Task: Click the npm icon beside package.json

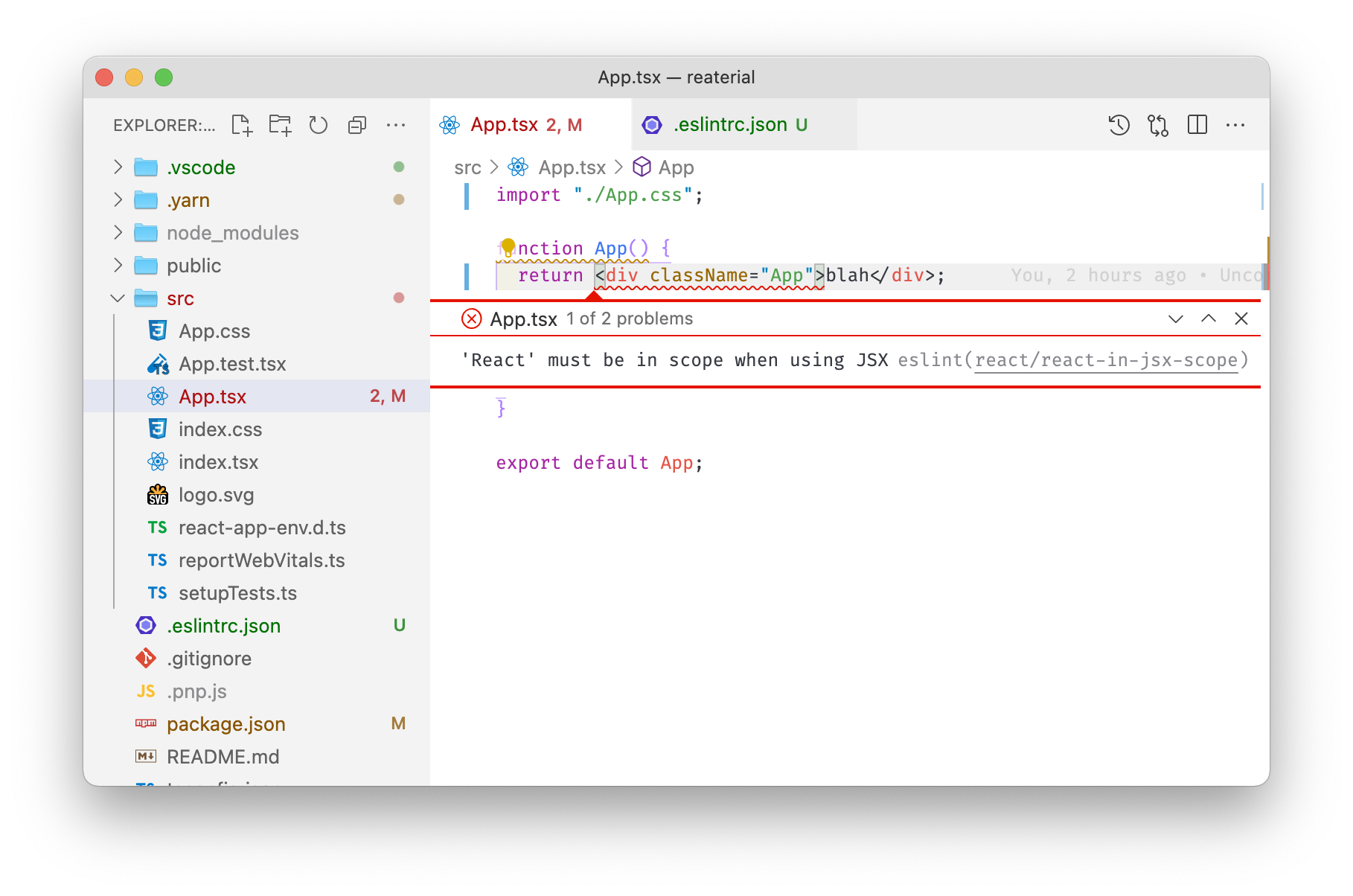Action: [146, 723]
